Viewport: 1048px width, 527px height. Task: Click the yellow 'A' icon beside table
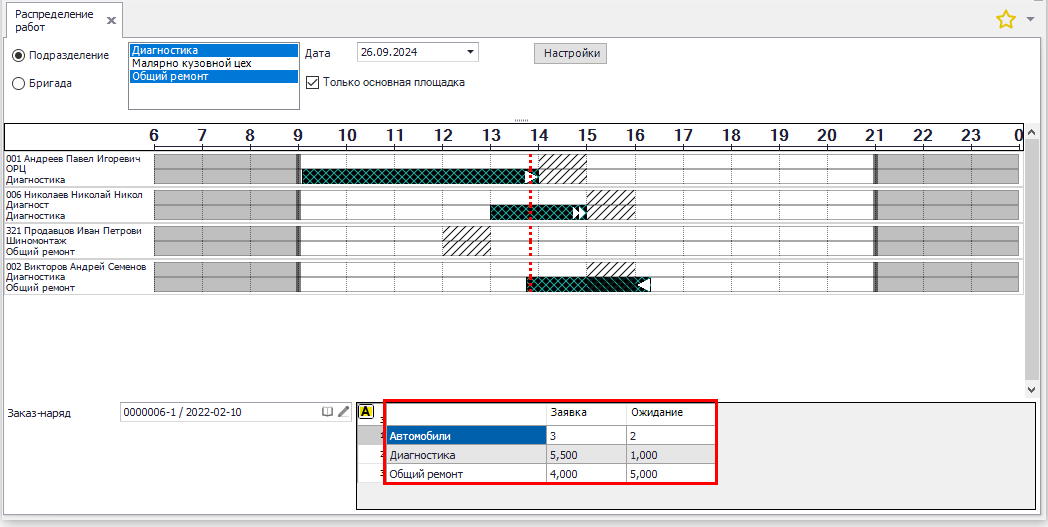(366, 411)
